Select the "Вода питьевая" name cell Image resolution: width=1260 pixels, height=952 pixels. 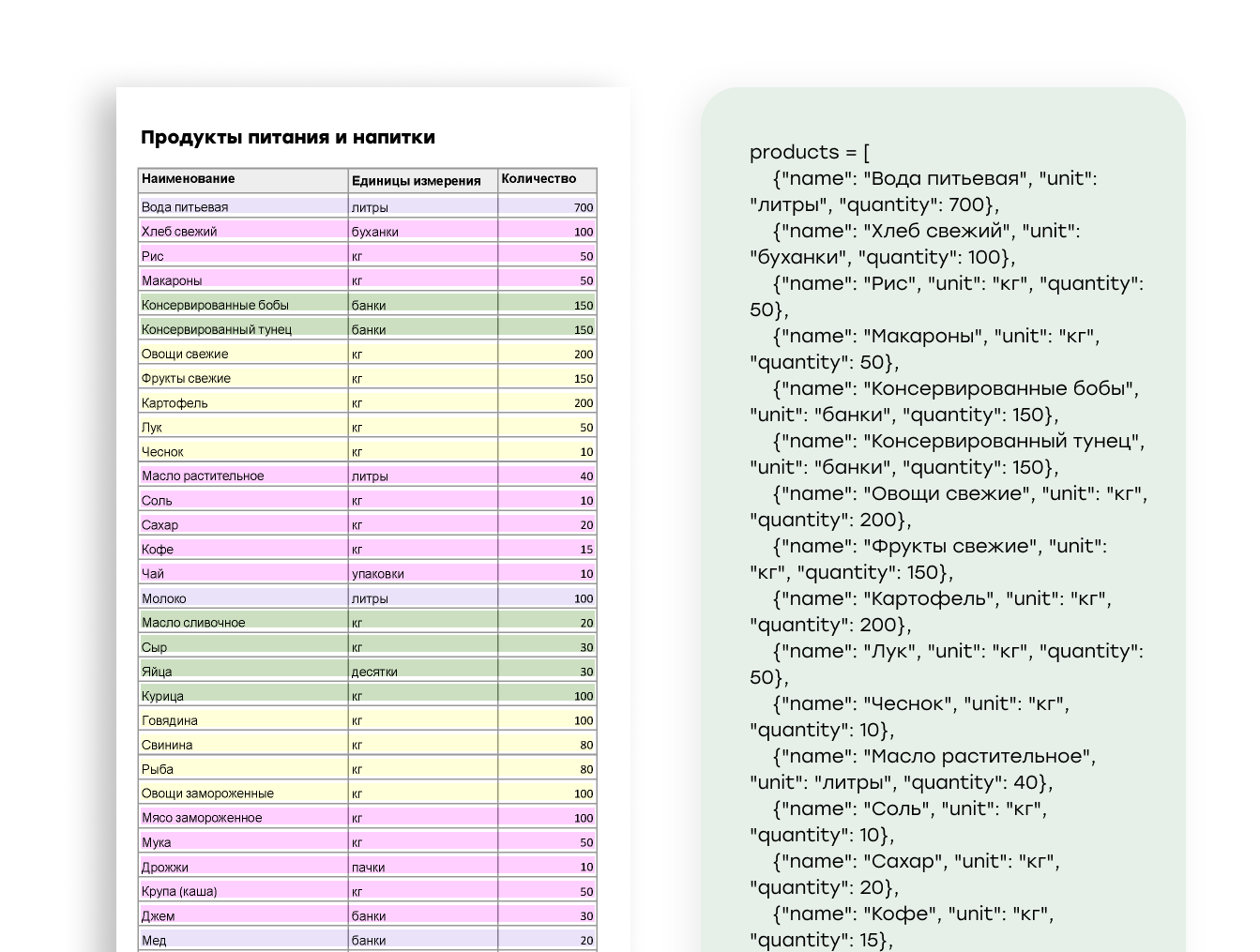coord(185,207)
